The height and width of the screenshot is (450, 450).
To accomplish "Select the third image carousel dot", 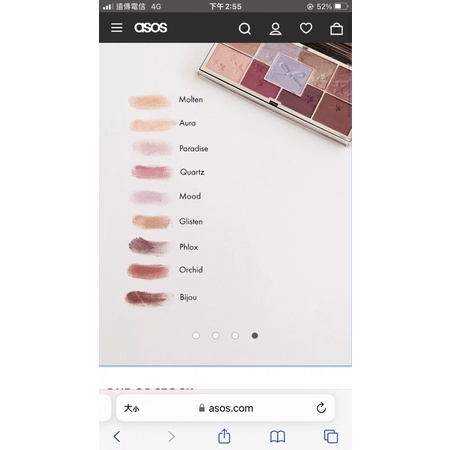I will [x=235, y=336].
